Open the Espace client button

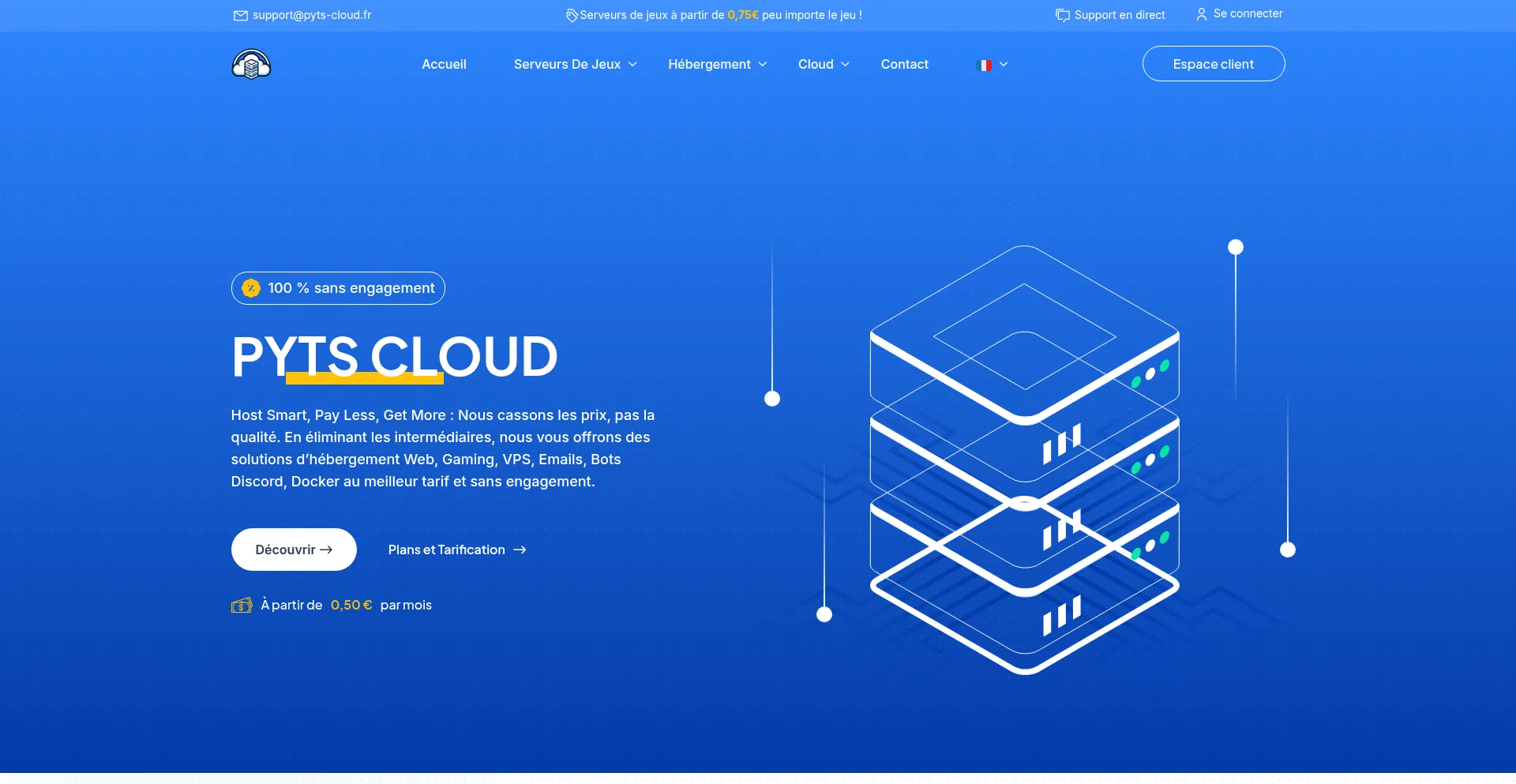(1213, 64)
